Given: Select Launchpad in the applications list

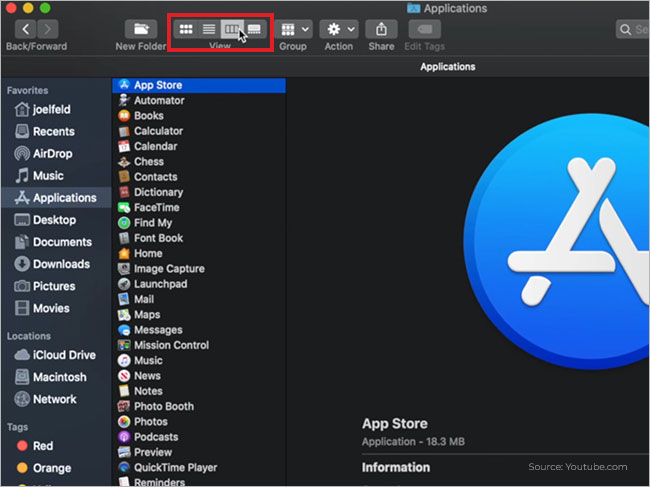Looking at the screenshot, I should pos(199,284).
